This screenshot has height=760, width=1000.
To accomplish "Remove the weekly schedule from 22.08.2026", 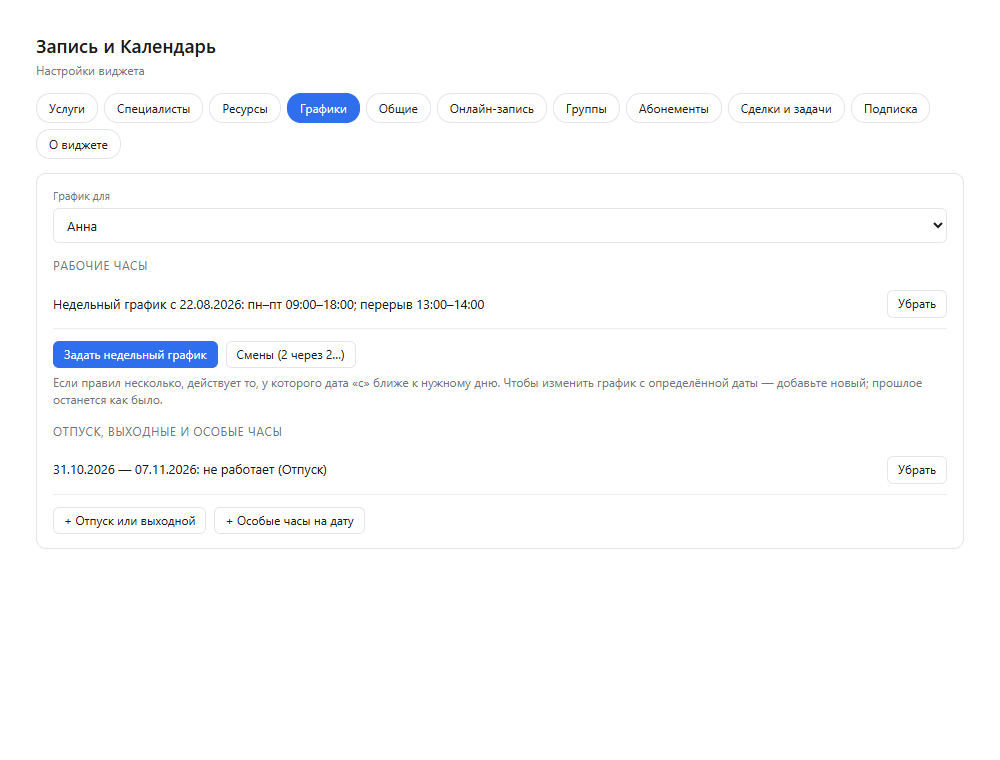I will pos(916,304).
